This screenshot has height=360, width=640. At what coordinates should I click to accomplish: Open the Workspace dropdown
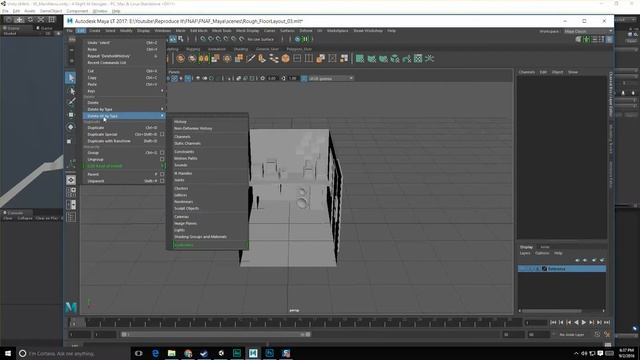click(588, 31)
